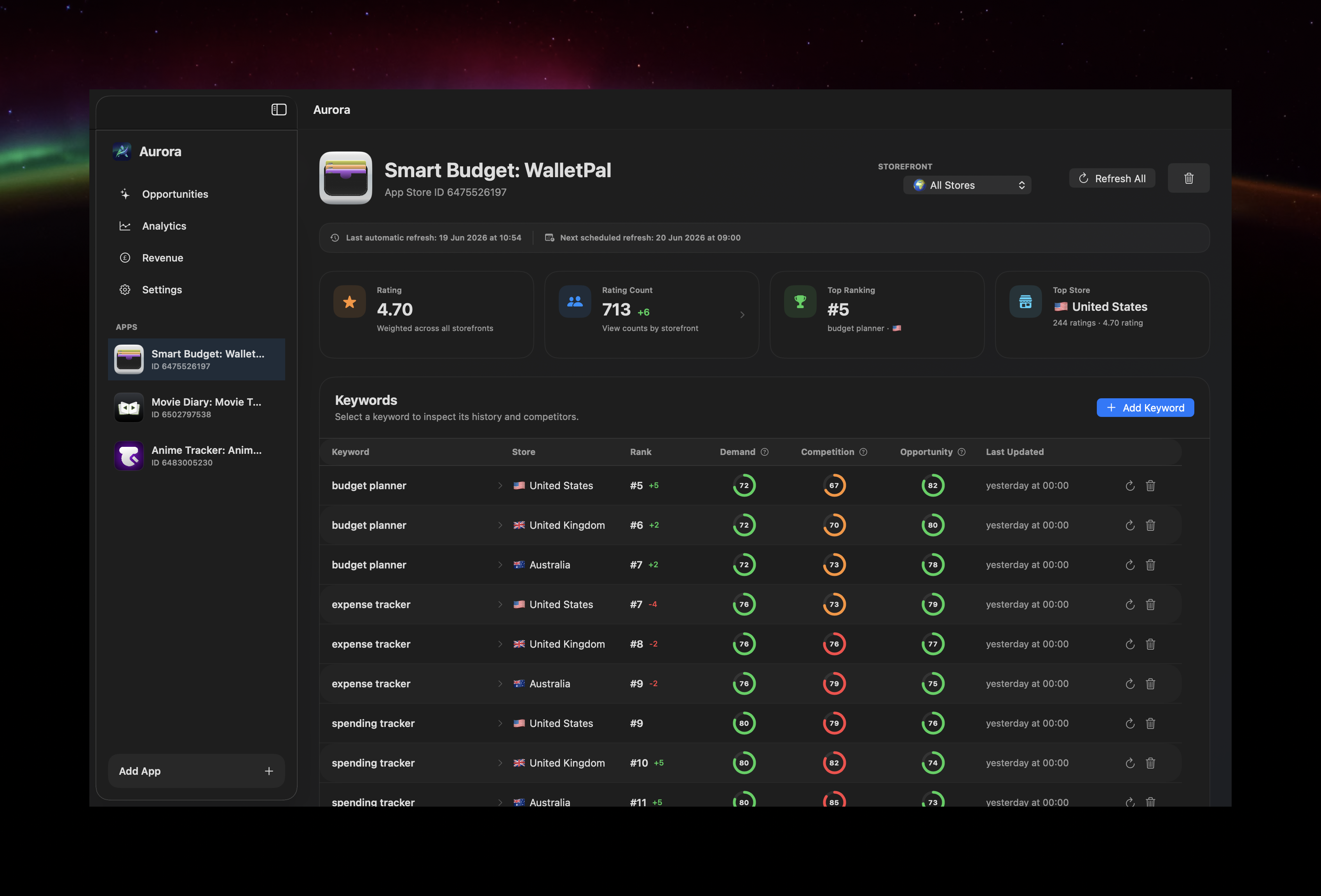Delete expense tracker Australia keyword
The image size is (1321, 896).
point(1150,683)
